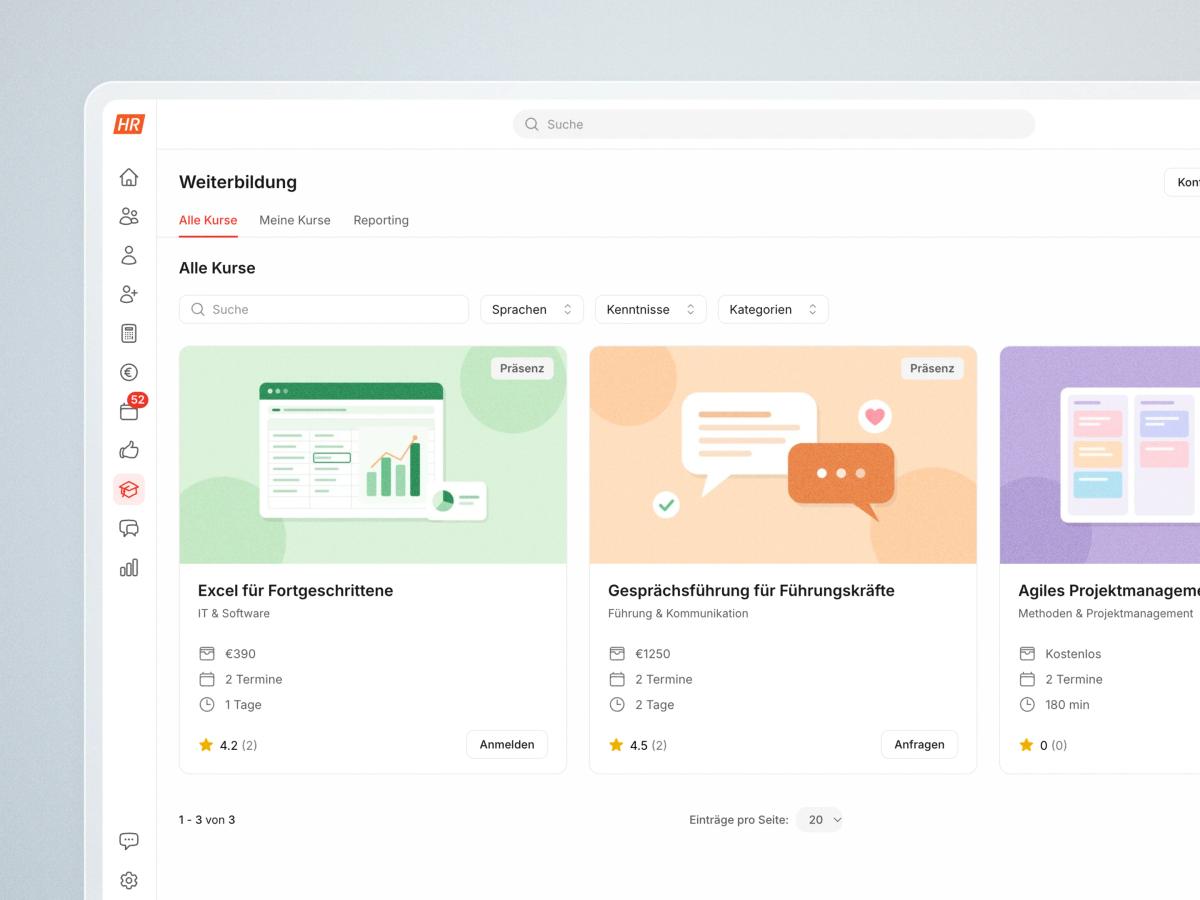Viewport: 1200px width, 900px height.
Task: Click the price icon next to €390
Action: [207, 653]
